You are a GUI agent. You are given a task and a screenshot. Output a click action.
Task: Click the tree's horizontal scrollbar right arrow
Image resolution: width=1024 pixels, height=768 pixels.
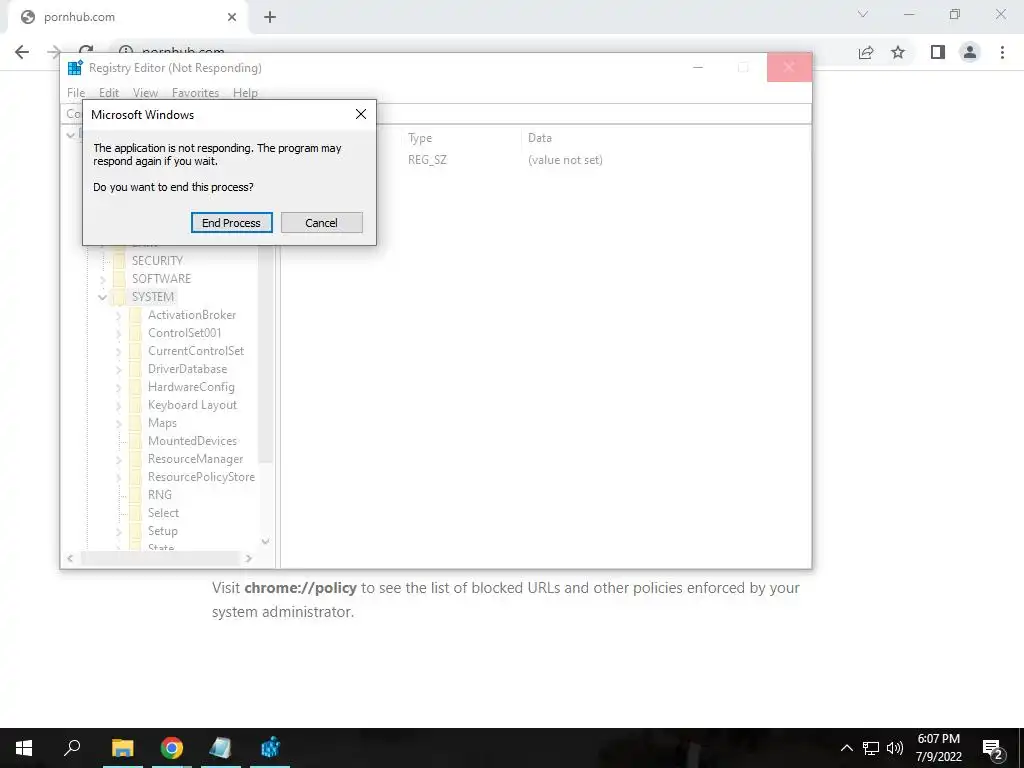(248, 558)
